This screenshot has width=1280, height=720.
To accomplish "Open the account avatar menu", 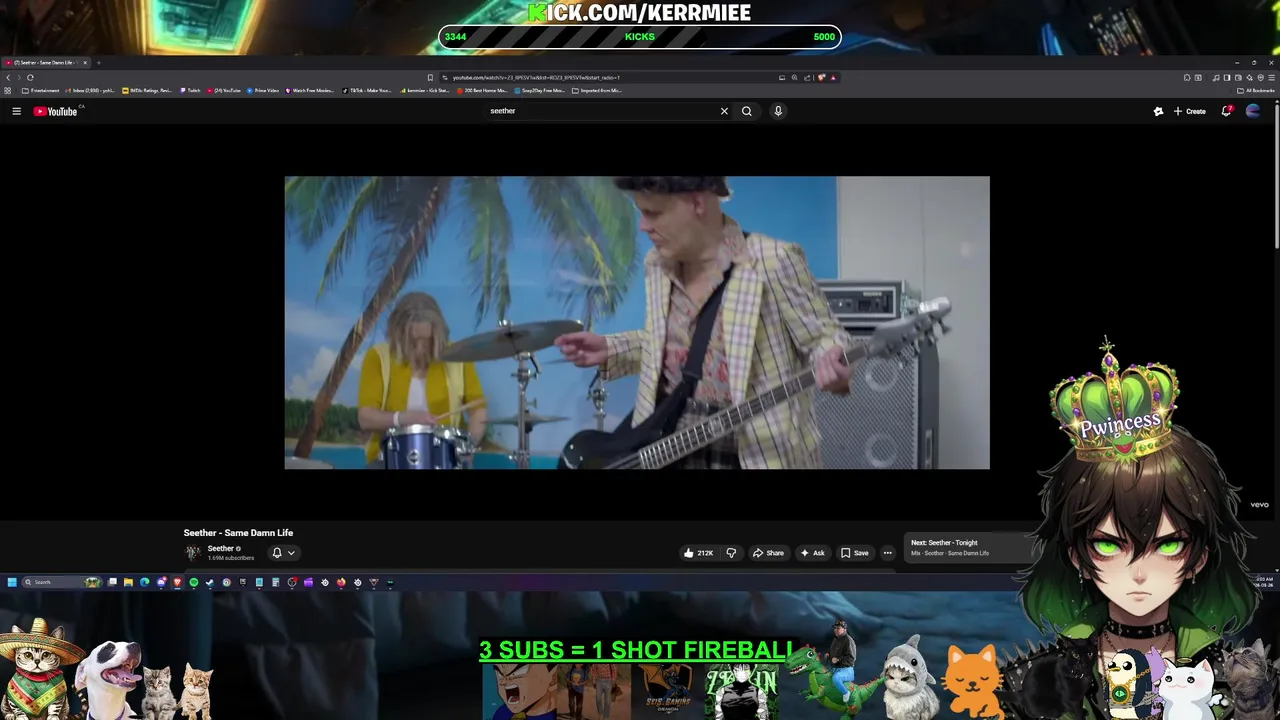I will coord(1253,111).
